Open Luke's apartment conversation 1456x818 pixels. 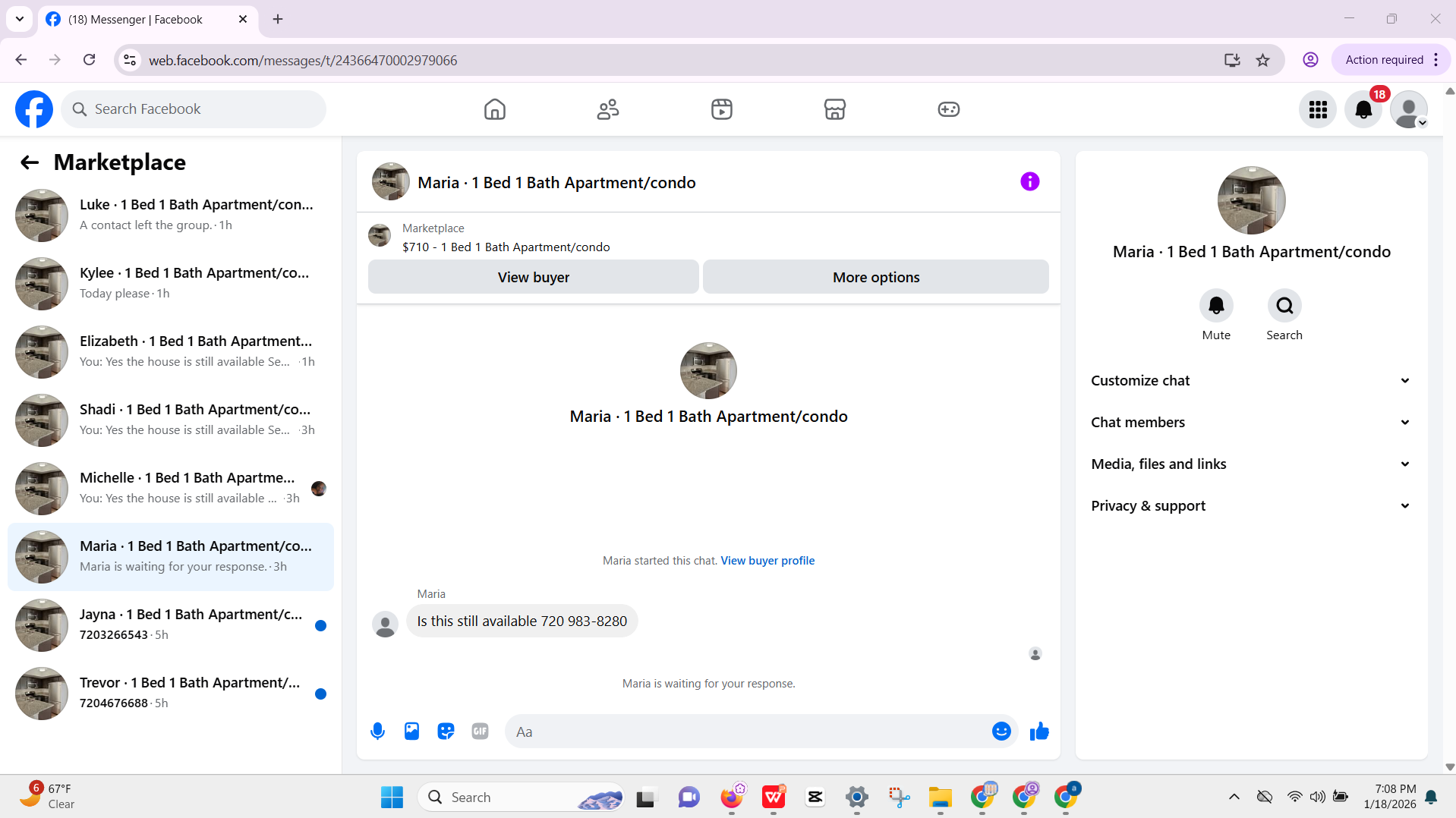coord(171,216)
